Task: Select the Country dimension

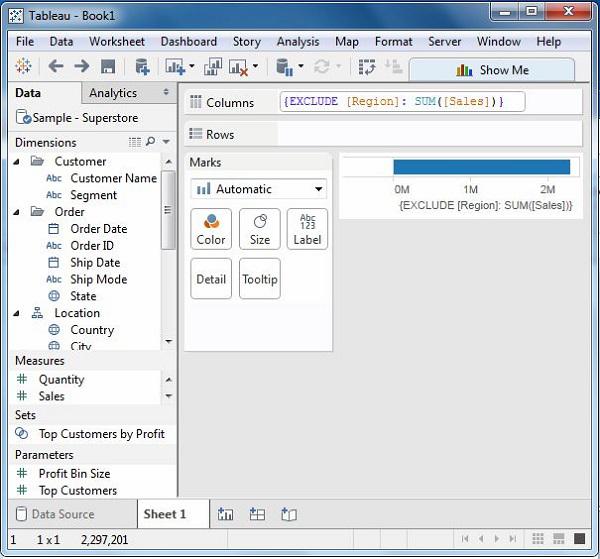Action: (x=92, y=330)
